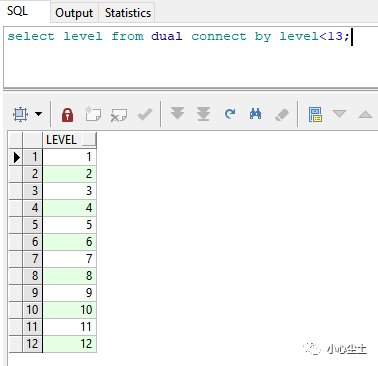Image resolution: width=378 pixels, height=366 pixels.
Task: Click the post changes checkmark icon
Action: [x=145, y=115]
